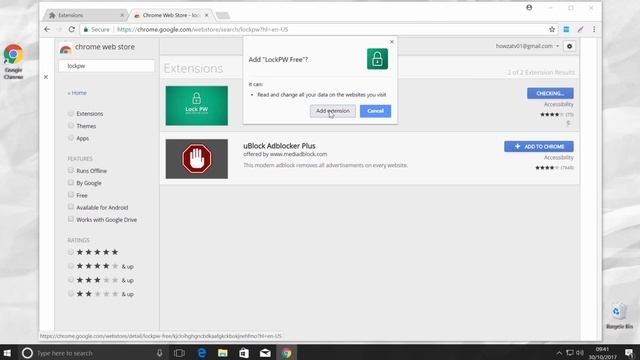The image size is (640, 360).
Task: Open Task View on the taskbar
Action: pos(179,353)
